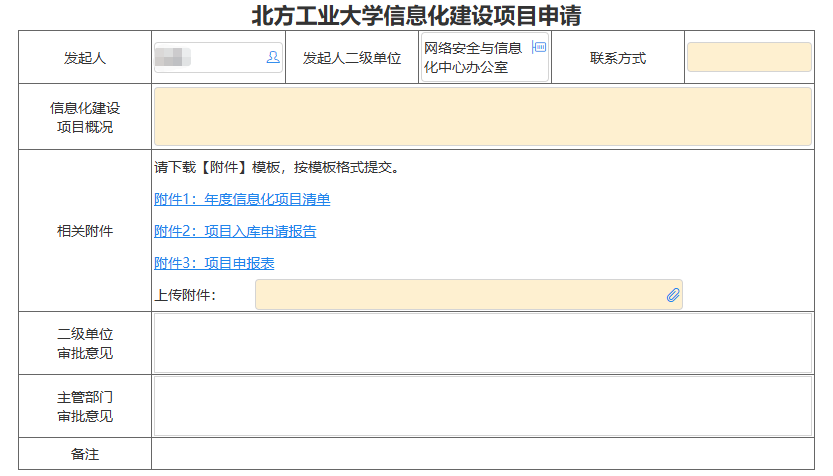Screen dimensions: 833x476
Task: Open link 附件2：项目入库申请报告
Action: coord(235,231)
